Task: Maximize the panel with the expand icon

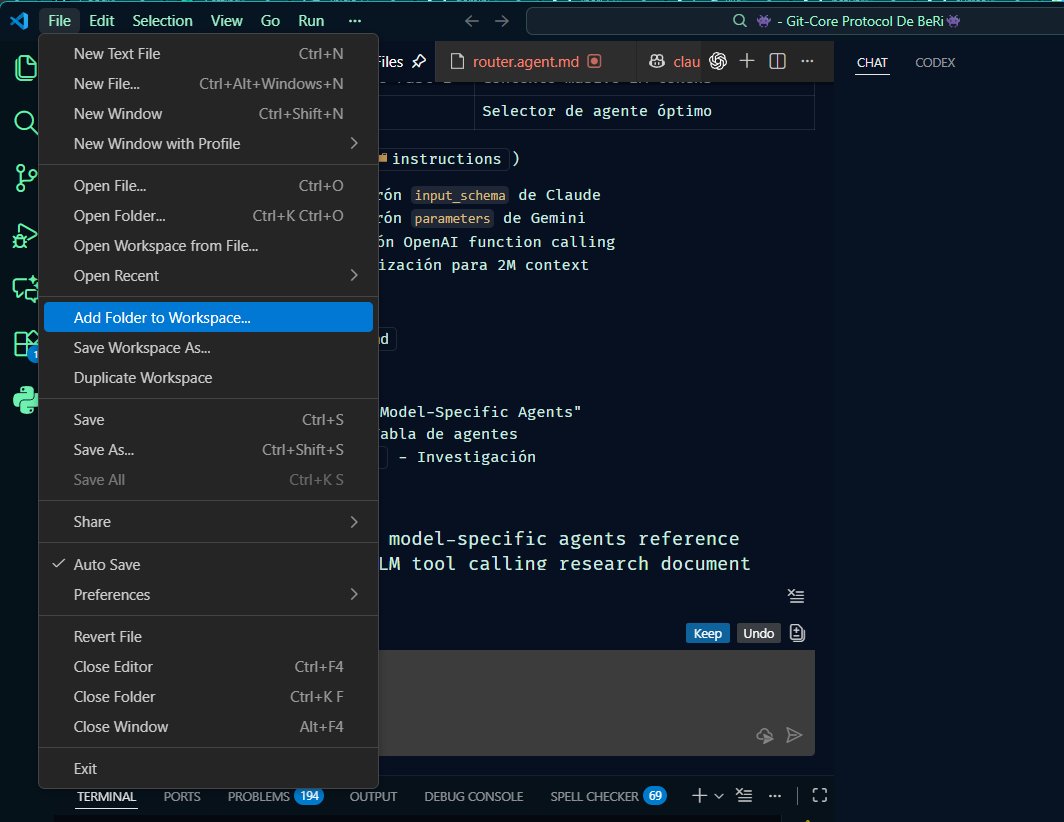Action: click(x=819, y=795)
